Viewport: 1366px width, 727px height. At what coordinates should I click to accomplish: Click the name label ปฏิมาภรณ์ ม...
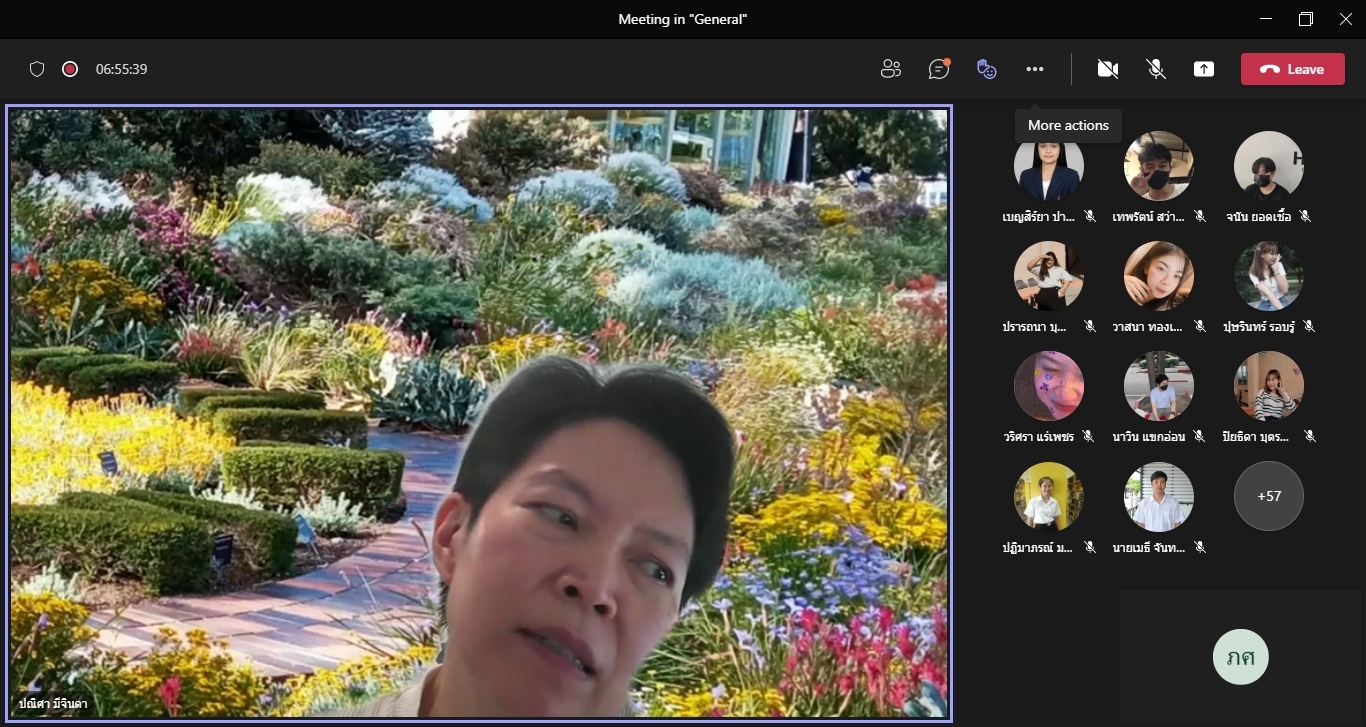1039,547
